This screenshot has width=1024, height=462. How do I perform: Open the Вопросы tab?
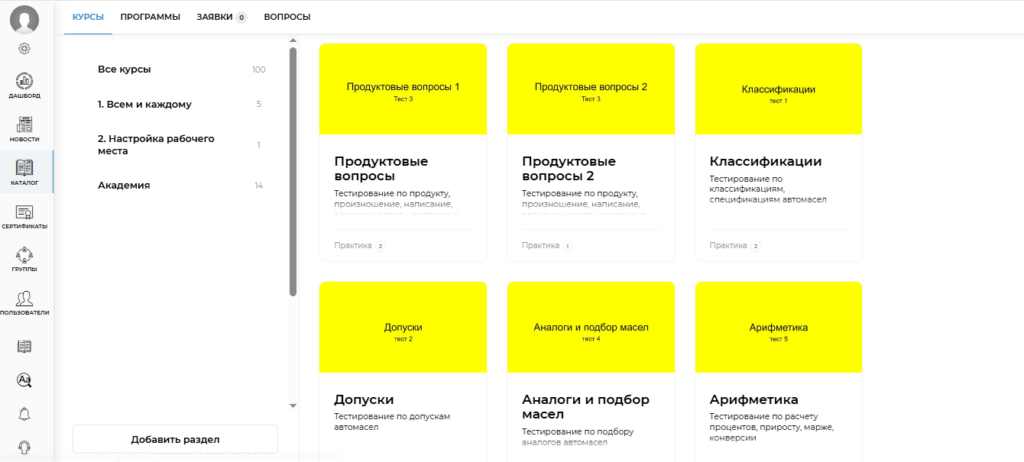287,17
